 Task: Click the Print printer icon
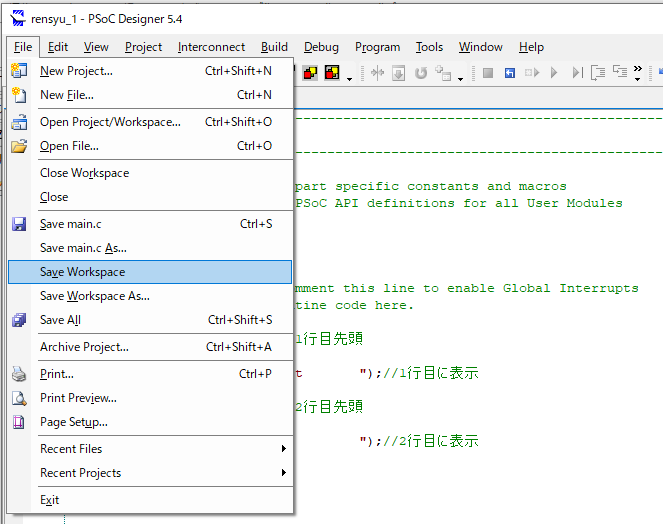[x=19, y=374]
